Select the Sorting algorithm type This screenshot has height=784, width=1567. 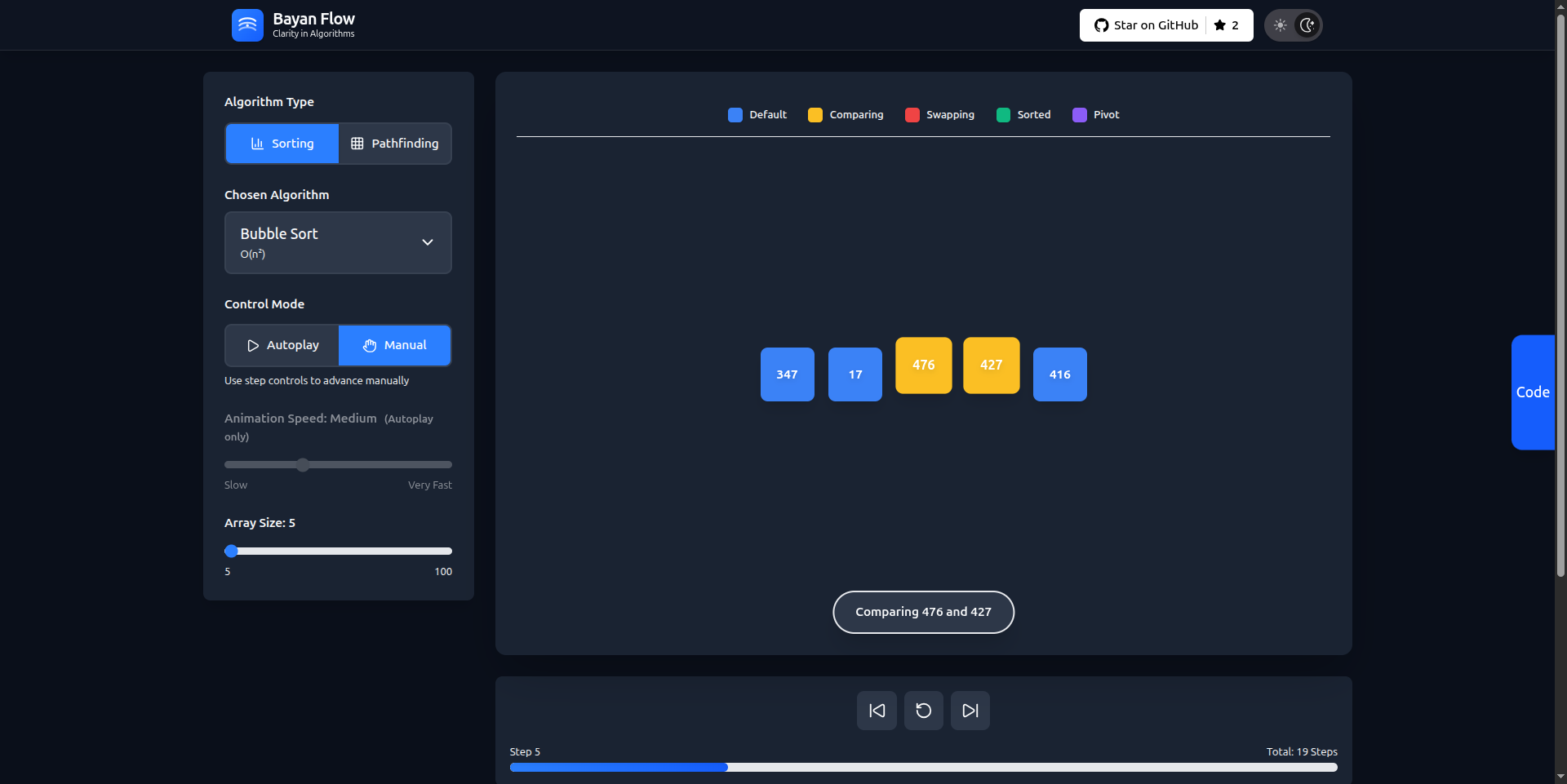tap(282, 144)
